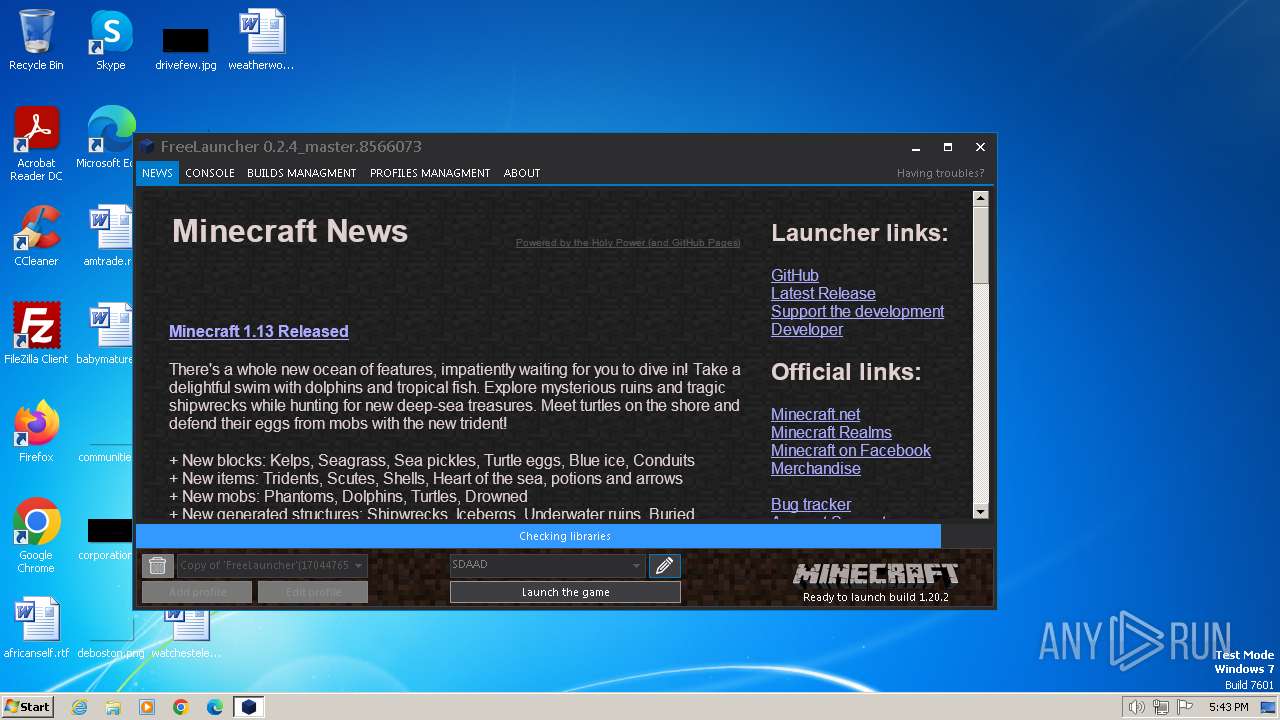
Task: Select the weatherwo... Word document icon
Action: (x=261, y=40)
